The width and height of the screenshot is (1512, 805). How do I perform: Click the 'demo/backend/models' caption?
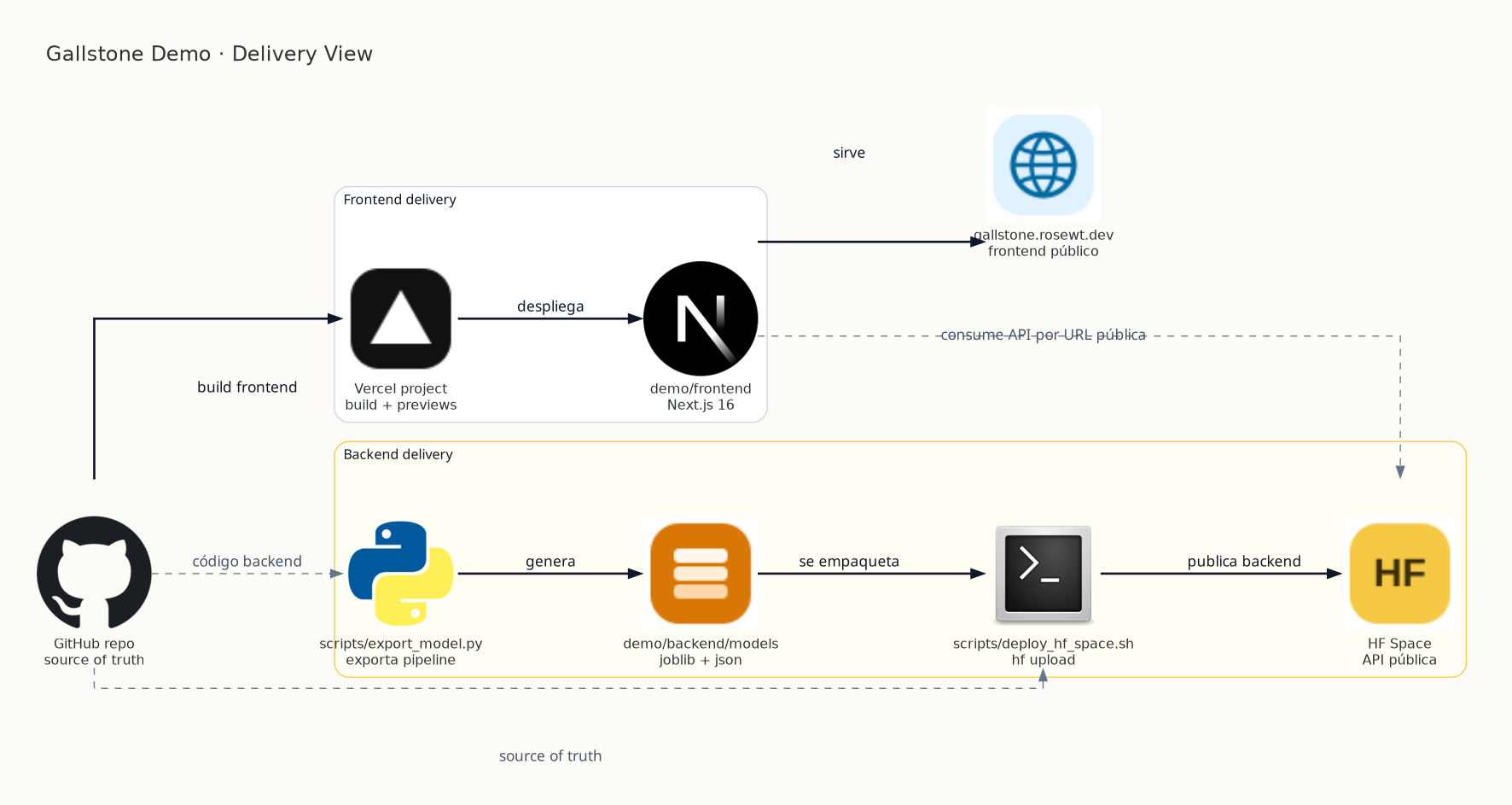[x=701, y=644]
